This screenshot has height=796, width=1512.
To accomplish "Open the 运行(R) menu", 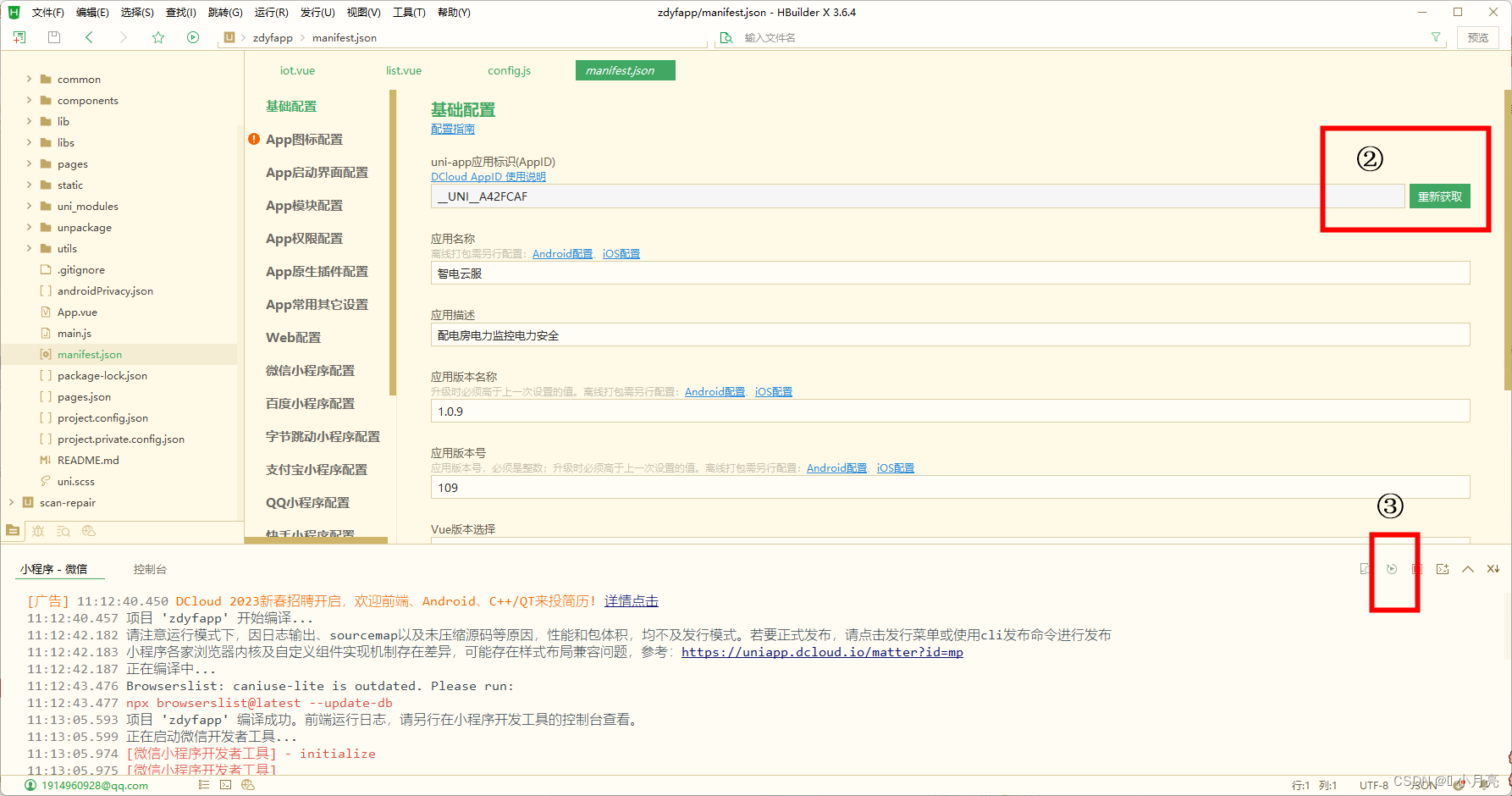I will coord(271,12).
